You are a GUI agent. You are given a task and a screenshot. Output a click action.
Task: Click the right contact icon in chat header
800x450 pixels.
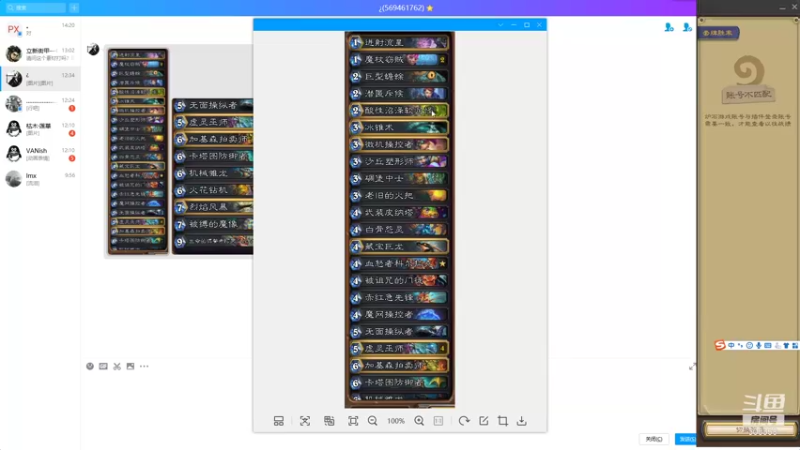click(x=687, y=27)
